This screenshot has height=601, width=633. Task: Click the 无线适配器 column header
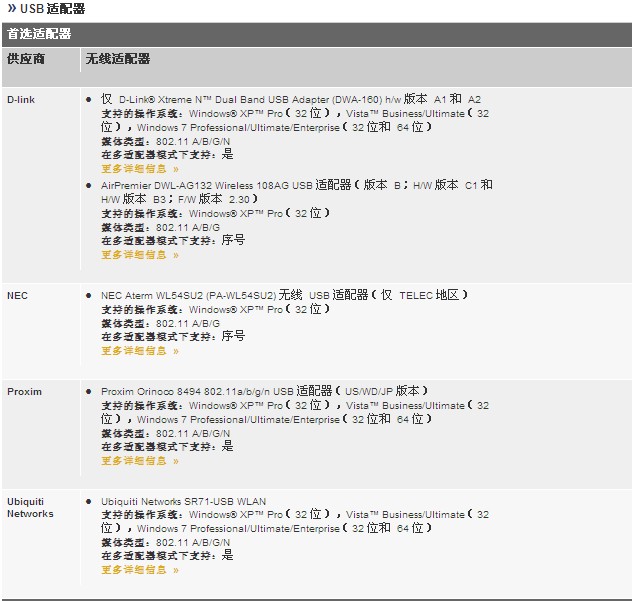[118, 59]
